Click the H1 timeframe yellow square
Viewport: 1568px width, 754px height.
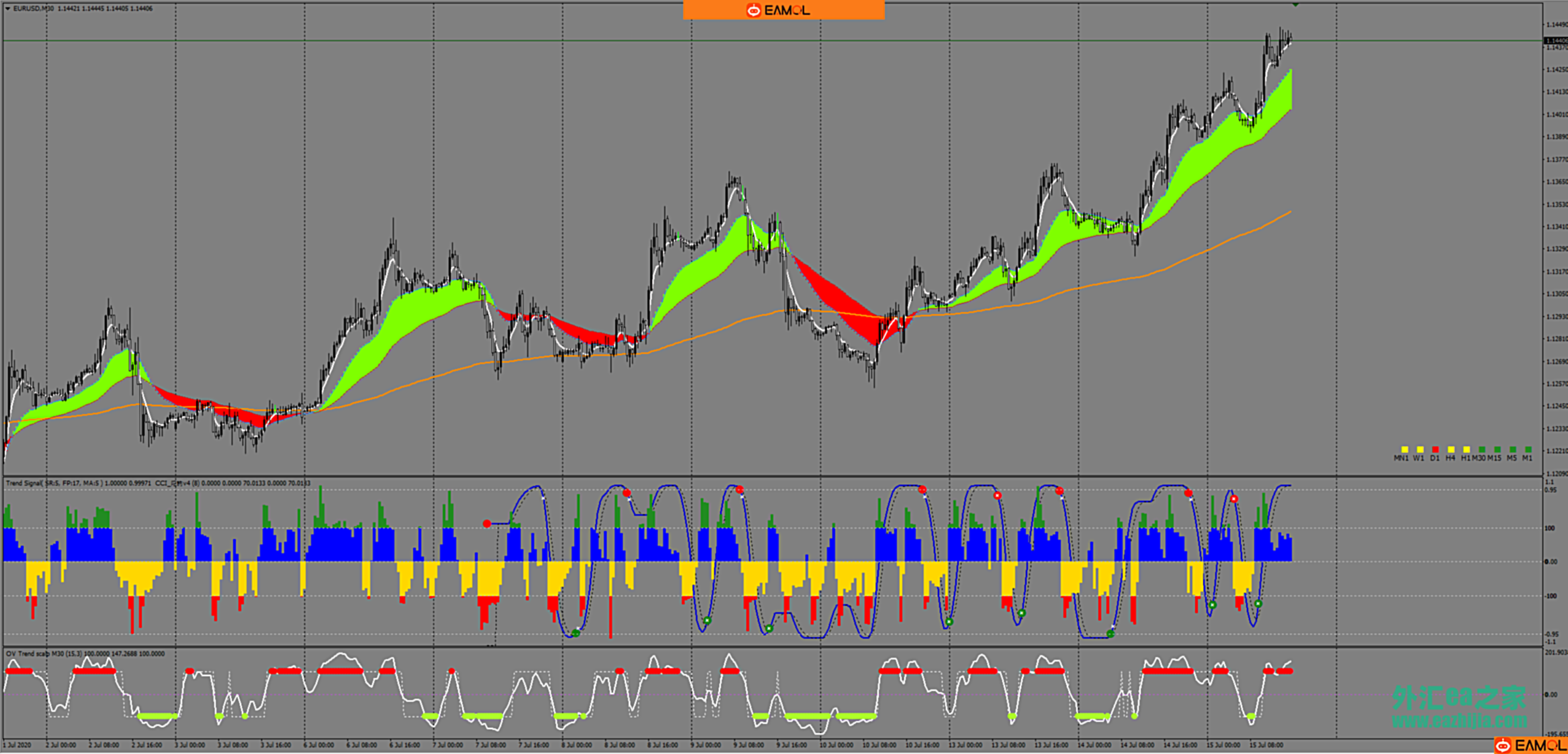[1467, 449]
